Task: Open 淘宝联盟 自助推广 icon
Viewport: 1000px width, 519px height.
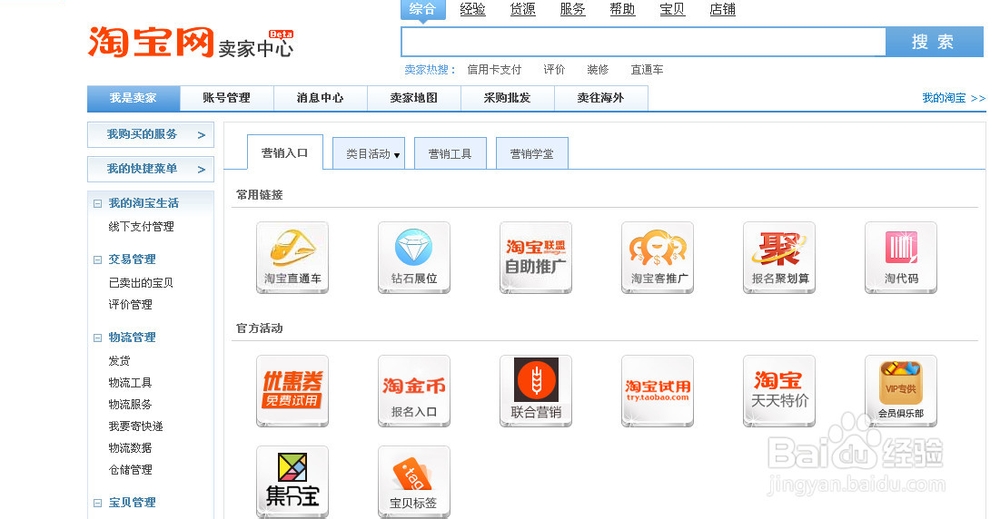Action: (536, 258)
